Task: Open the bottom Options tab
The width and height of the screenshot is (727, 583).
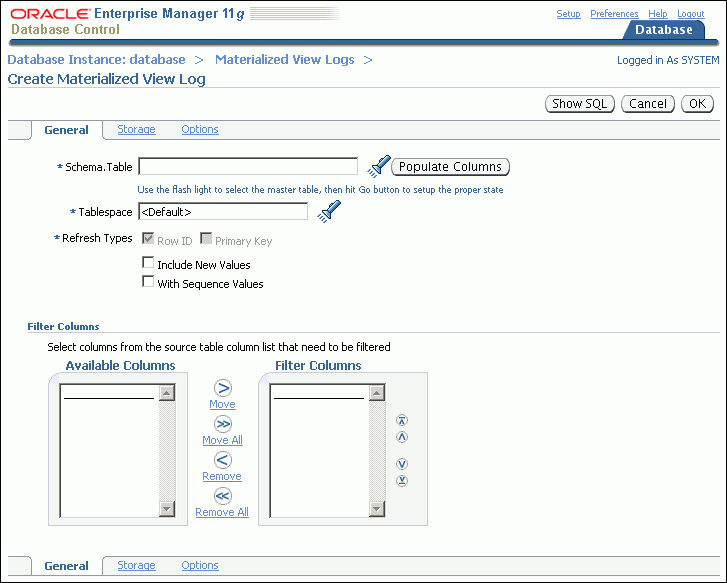Action: tap(200, 565)
